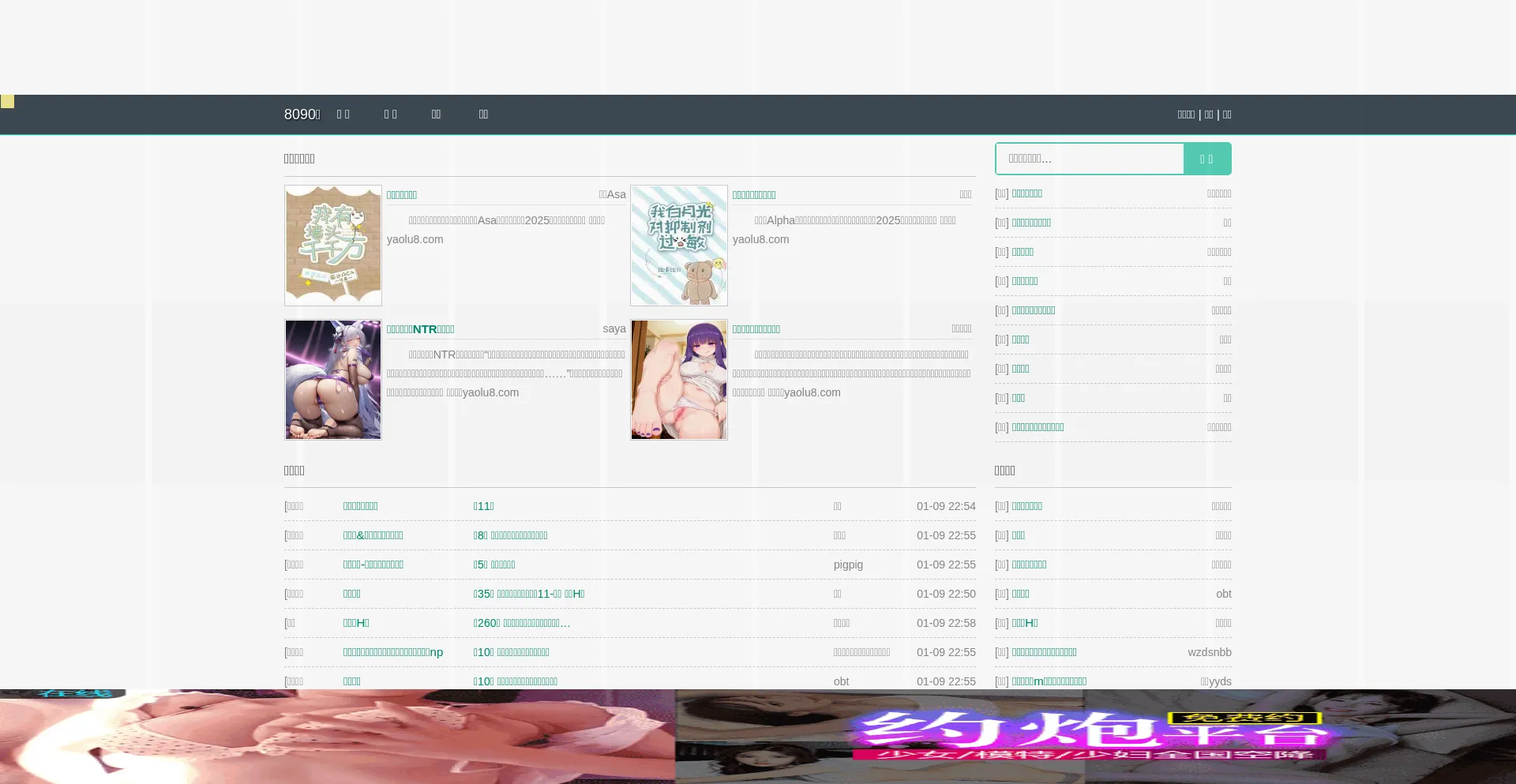The height and width of the screenshot is (784, 1516).
Task: Open the last item in the main navigation bar
Action: 483,114
